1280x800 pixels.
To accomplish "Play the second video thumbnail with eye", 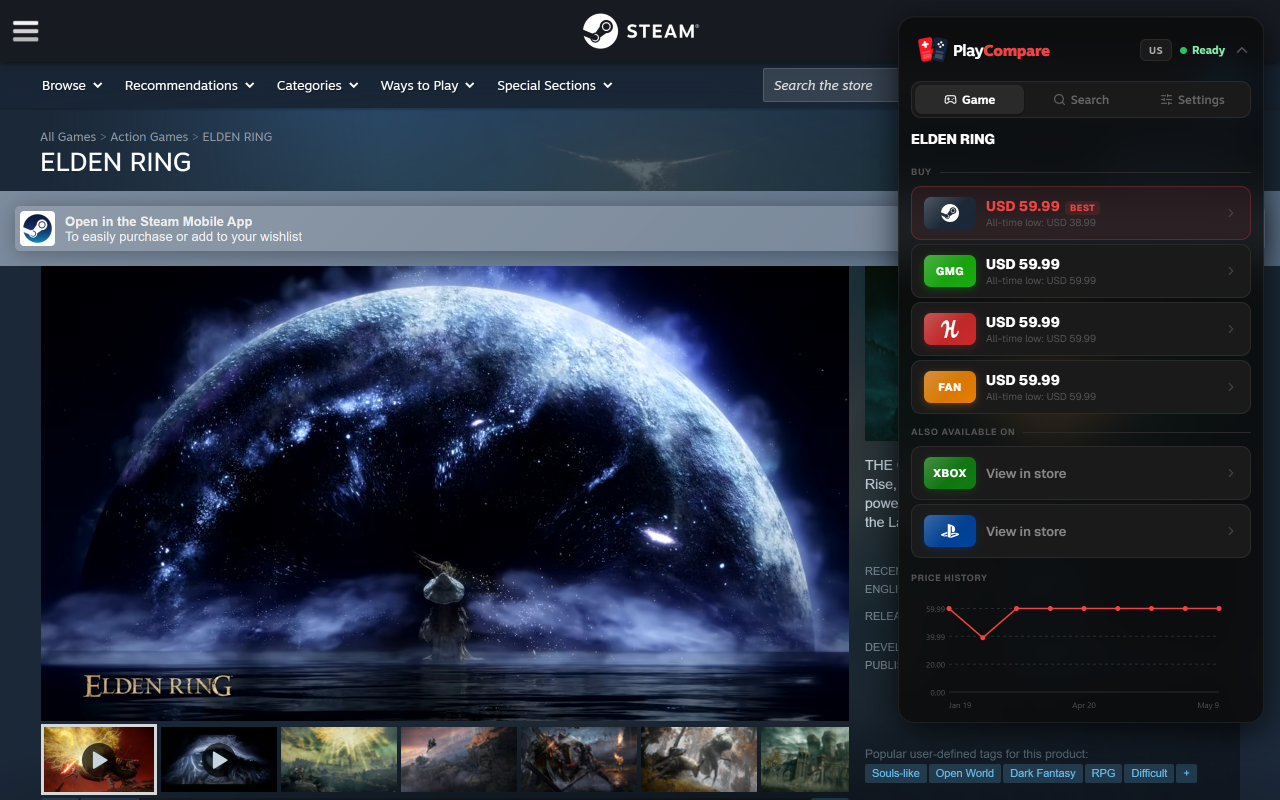I will [x=219, y=759].
